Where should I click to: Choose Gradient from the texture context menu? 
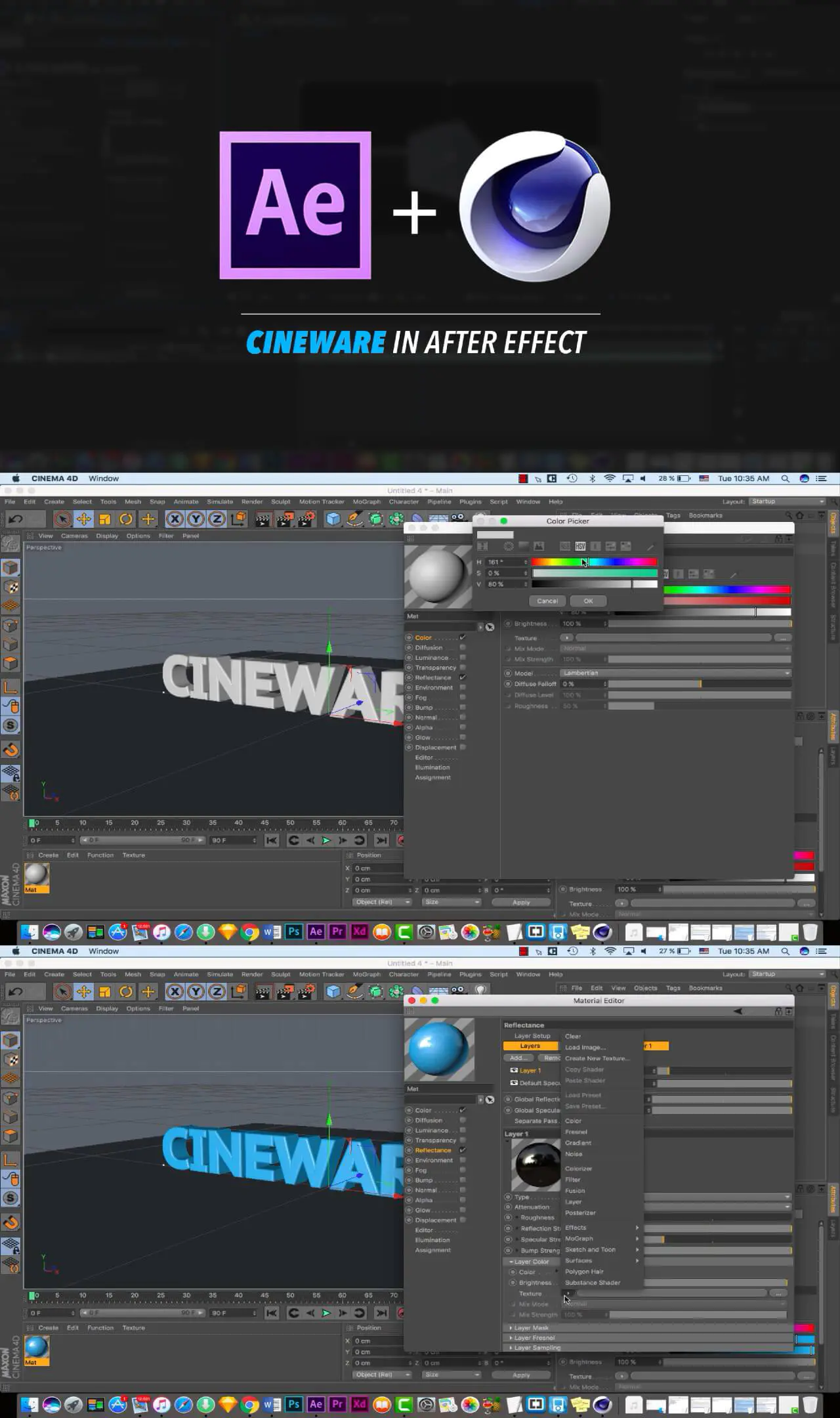[x=601, y=1143]
